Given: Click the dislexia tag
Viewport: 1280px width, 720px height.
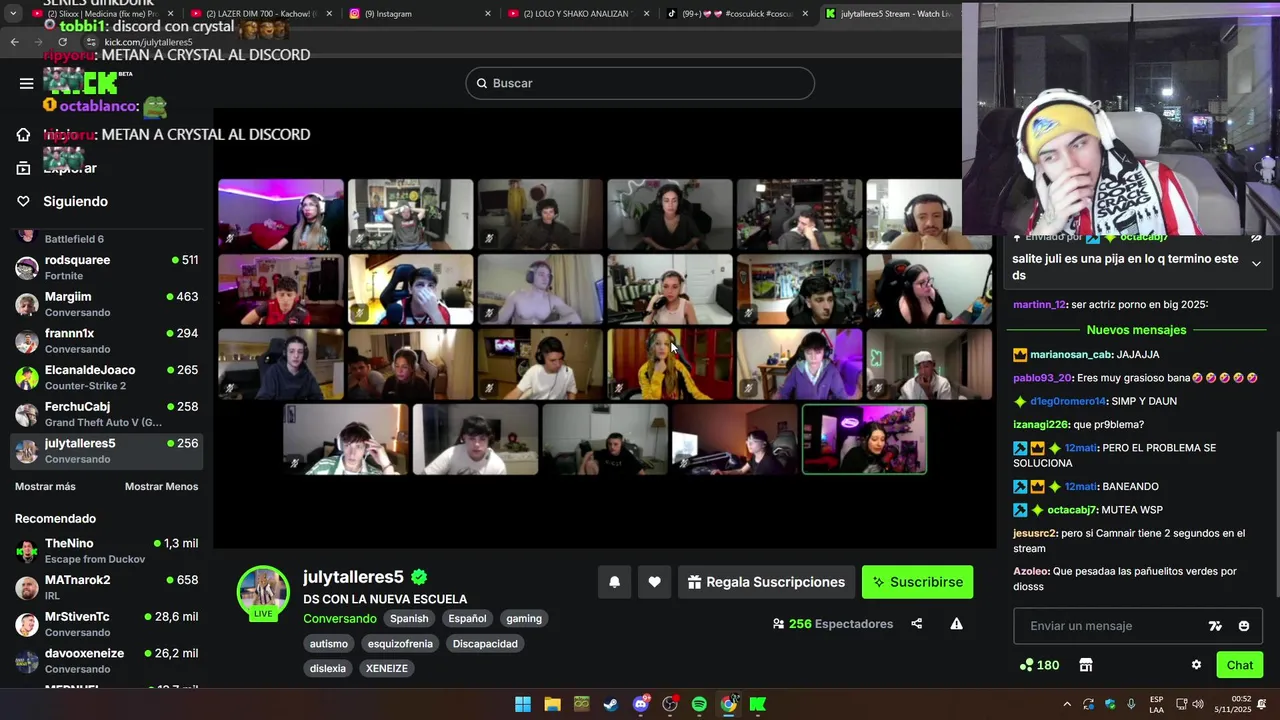Looking at the screenshot, I should click(x=328, y=669).
